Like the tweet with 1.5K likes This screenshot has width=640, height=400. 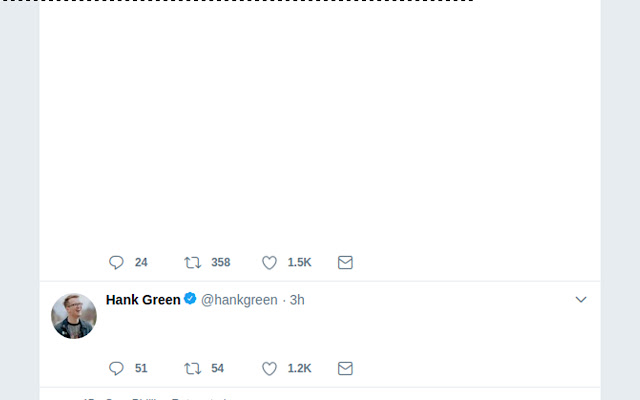pyautogui.click(x=269, y=262)
